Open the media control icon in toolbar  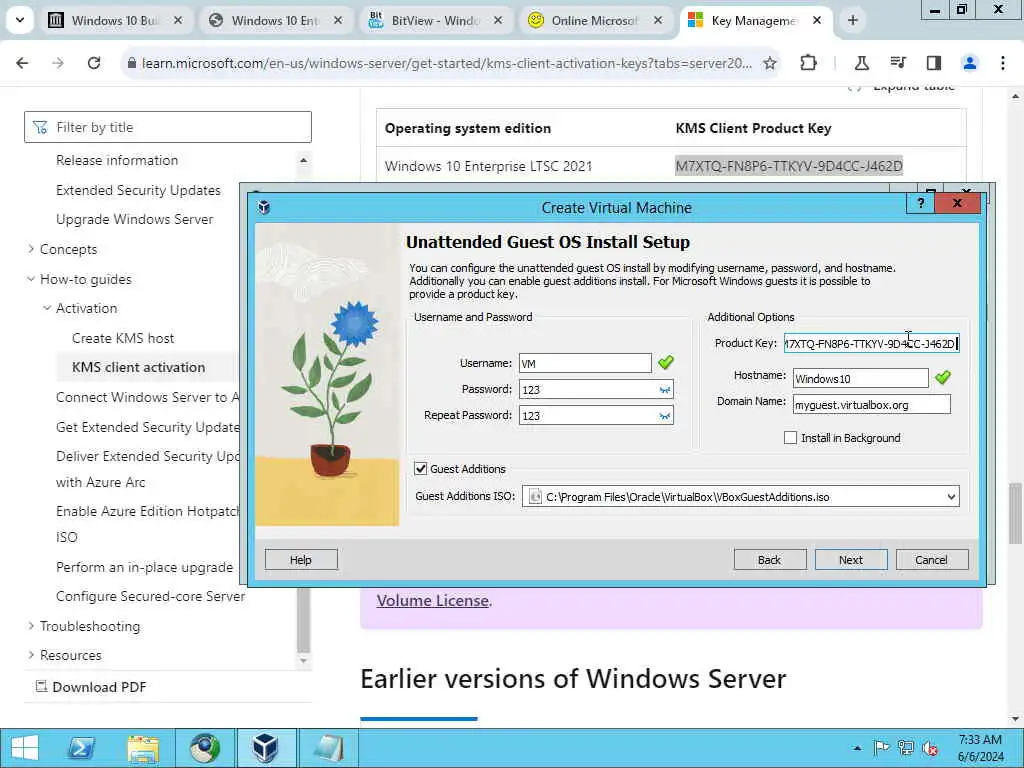tap(898, 63)
